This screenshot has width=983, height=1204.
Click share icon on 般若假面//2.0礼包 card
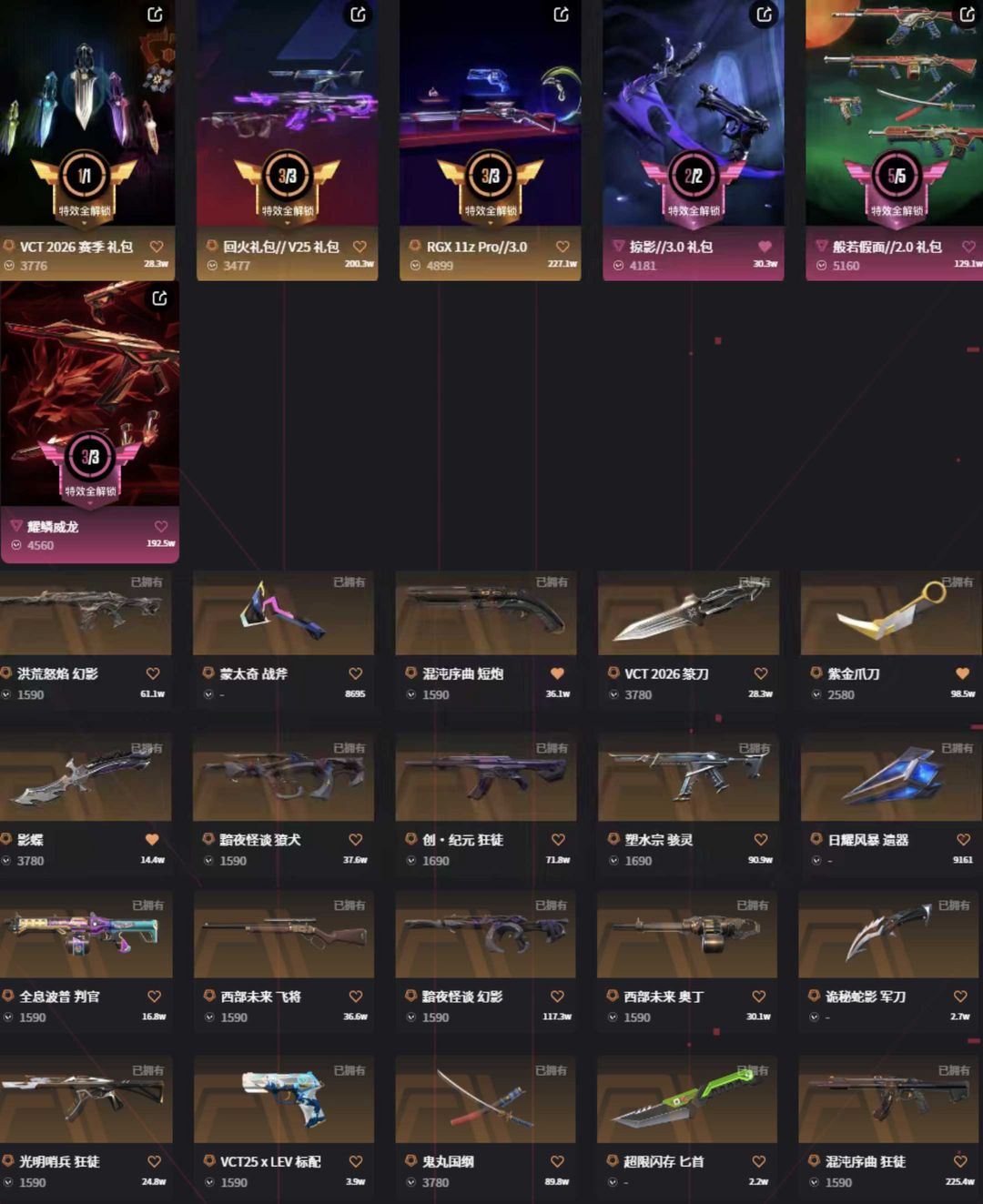tap(968, 14)
